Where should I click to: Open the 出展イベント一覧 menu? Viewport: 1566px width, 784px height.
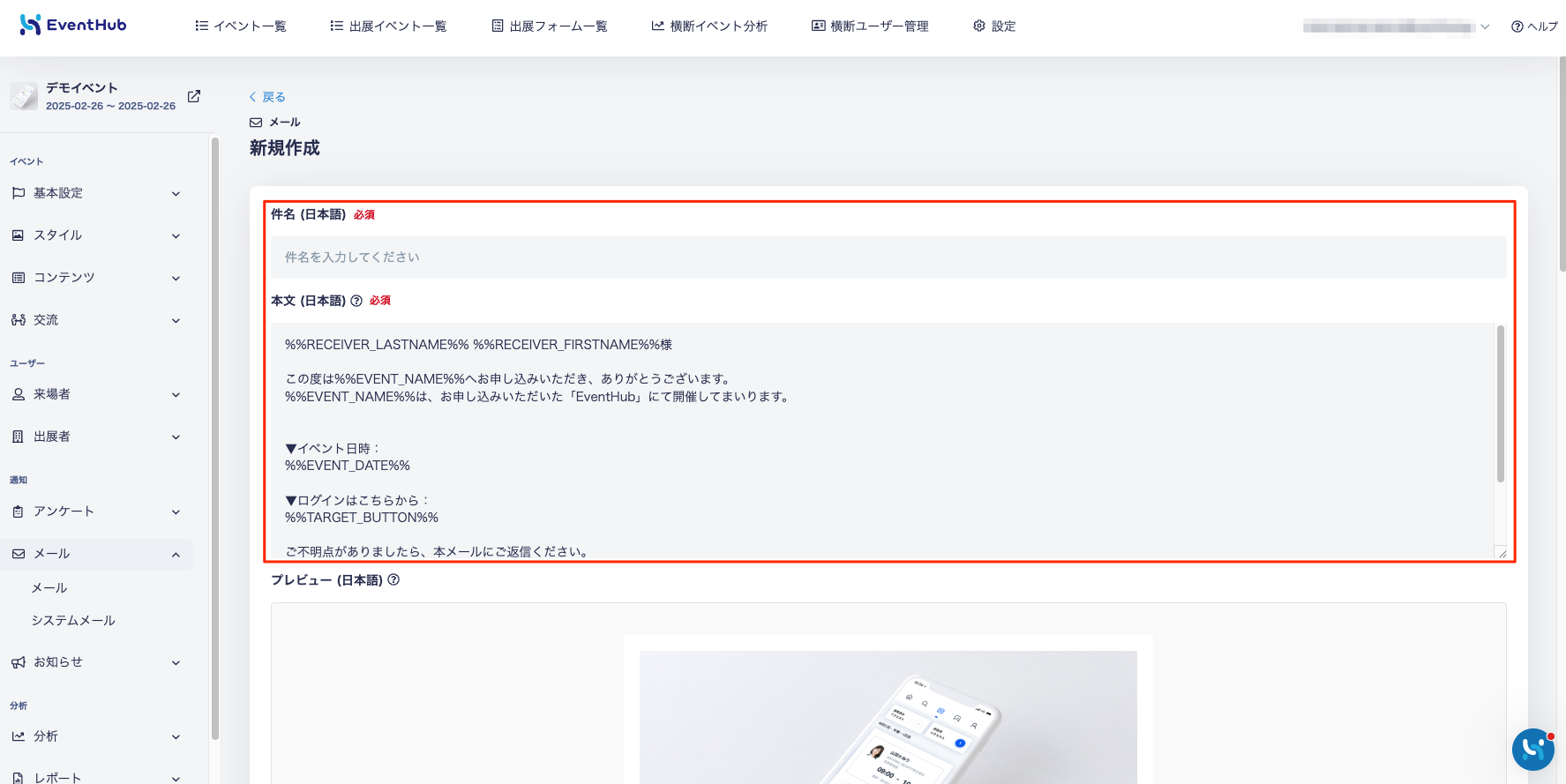click(x=388, y=26)
